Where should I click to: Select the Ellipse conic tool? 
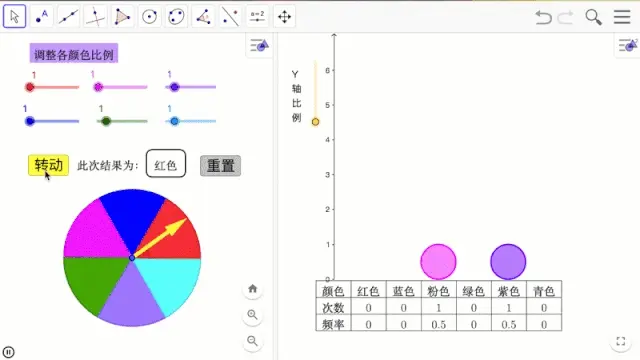point(176,16)
